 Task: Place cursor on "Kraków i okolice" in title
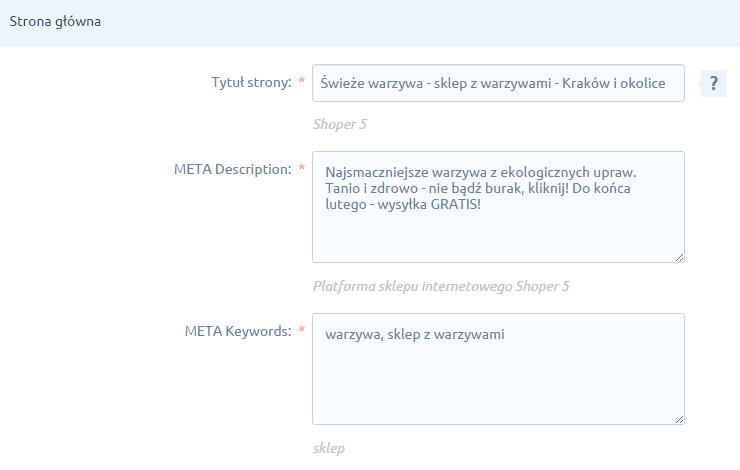click(x=629, y=84)
